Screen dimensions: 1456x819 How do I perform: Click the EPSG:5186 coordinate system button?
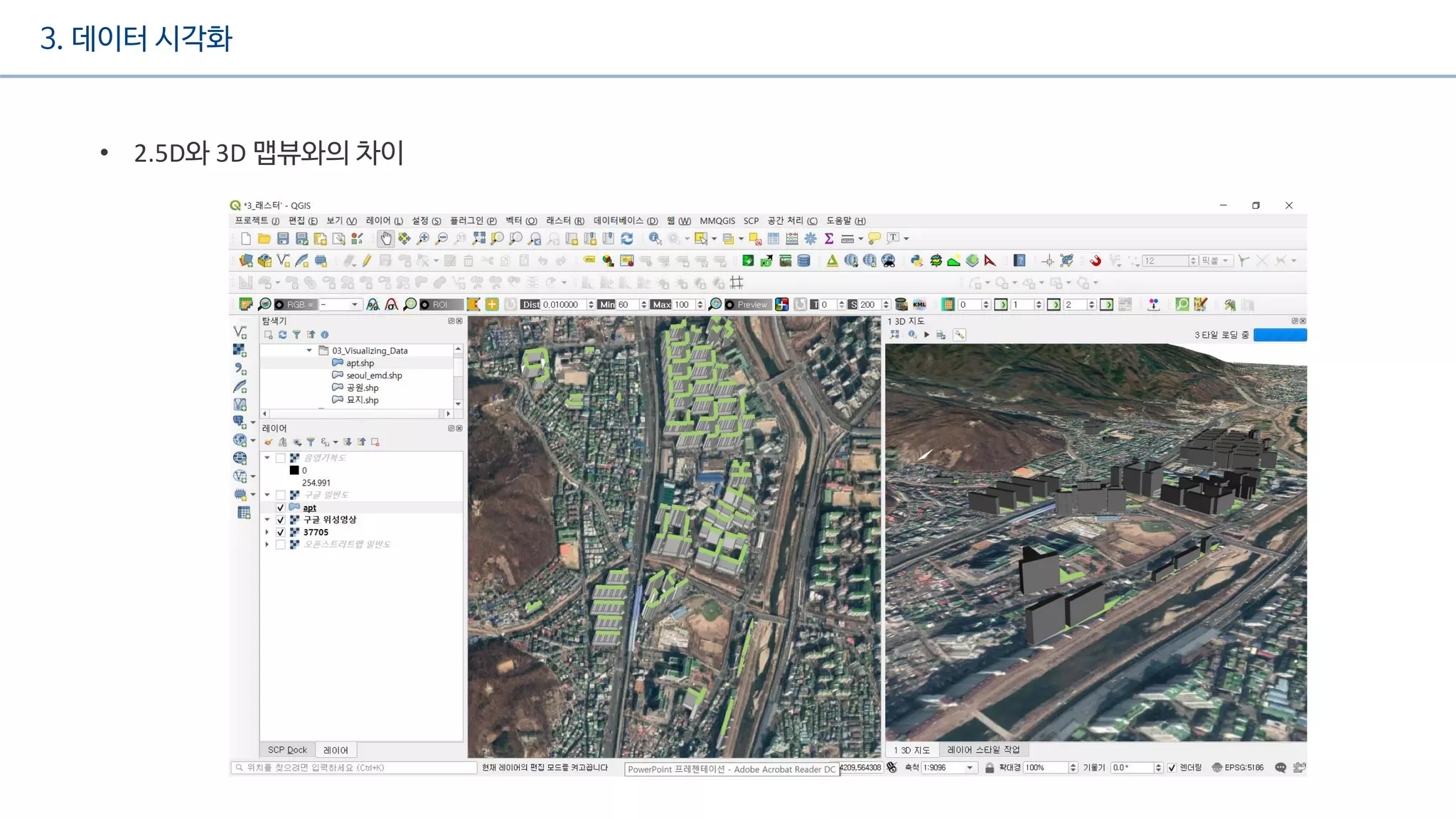(1237, 768)
